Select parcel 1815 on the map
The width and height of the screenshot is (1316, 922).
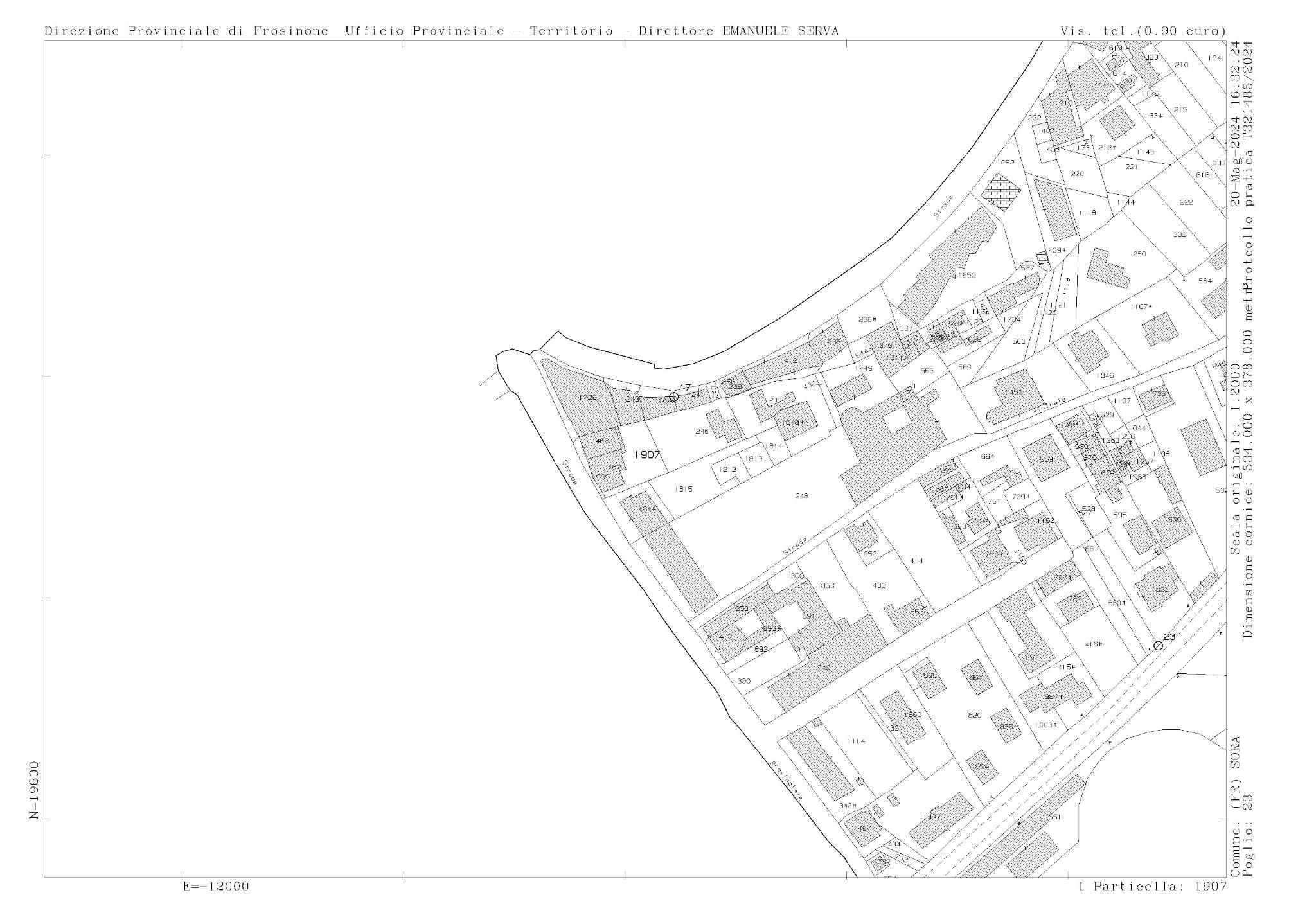pyautogui.click(x=684, y=489)
